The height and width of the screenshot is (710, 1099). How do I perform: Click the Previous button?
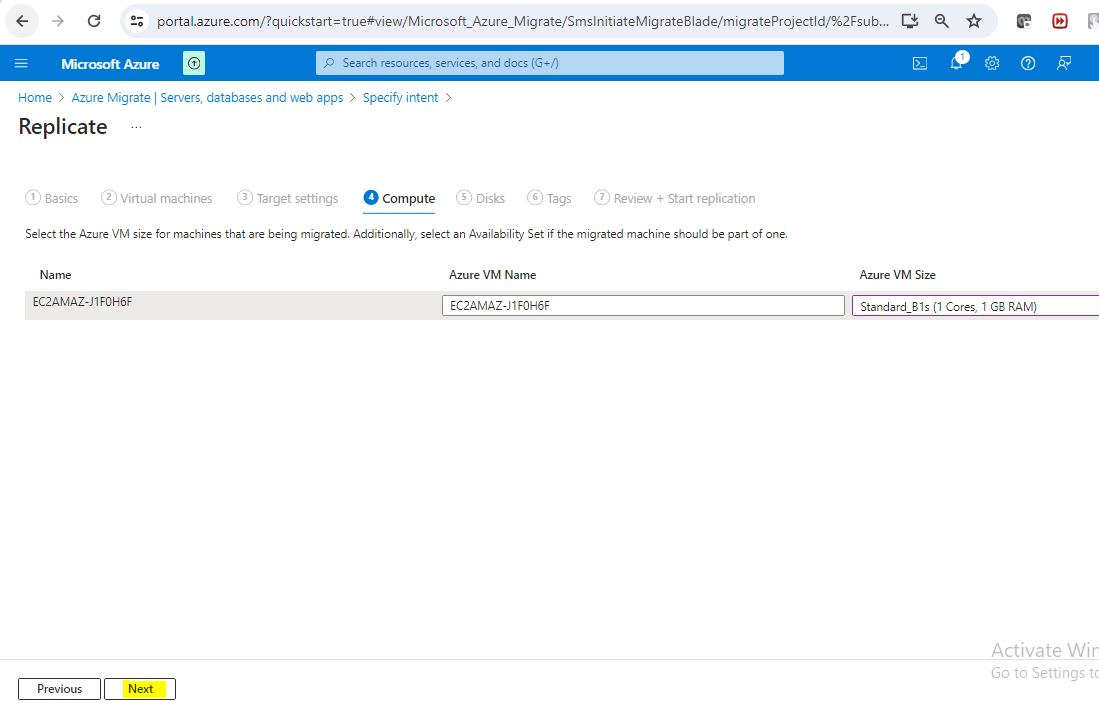[x=59, y=689]
